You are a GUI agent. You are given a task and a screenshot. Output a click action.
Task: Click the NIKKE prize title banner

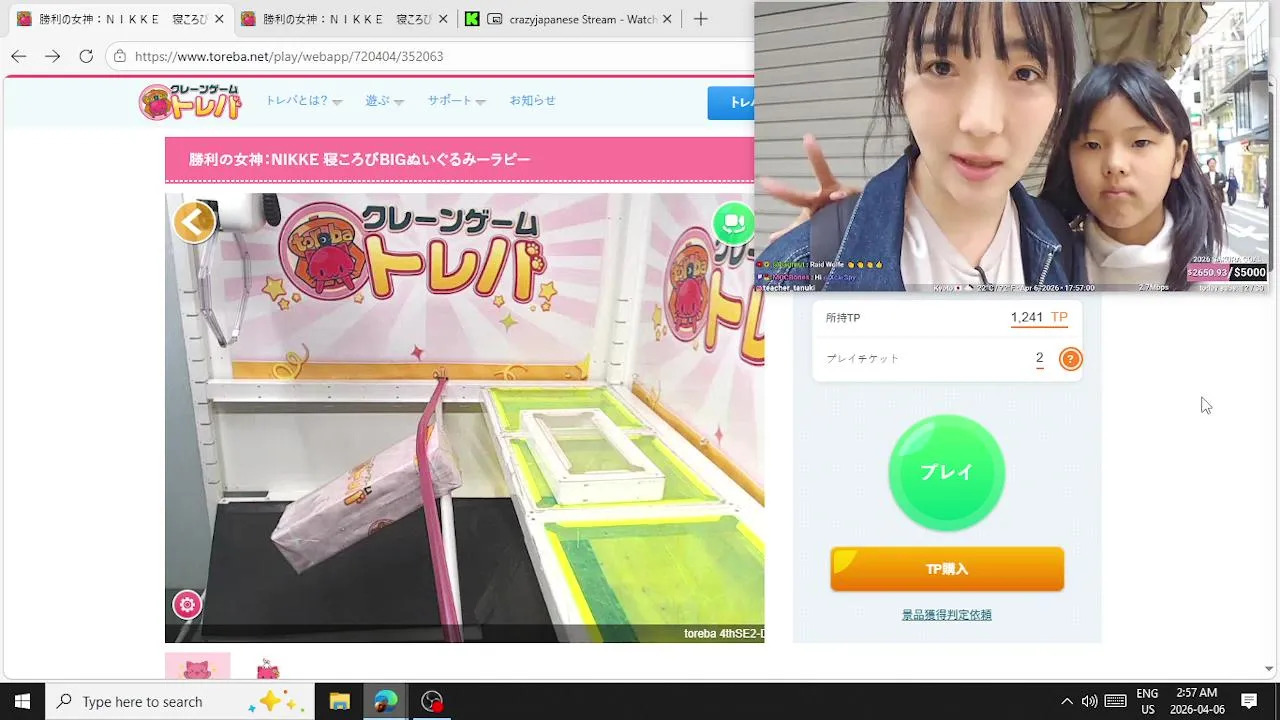(x=459, y=159)
